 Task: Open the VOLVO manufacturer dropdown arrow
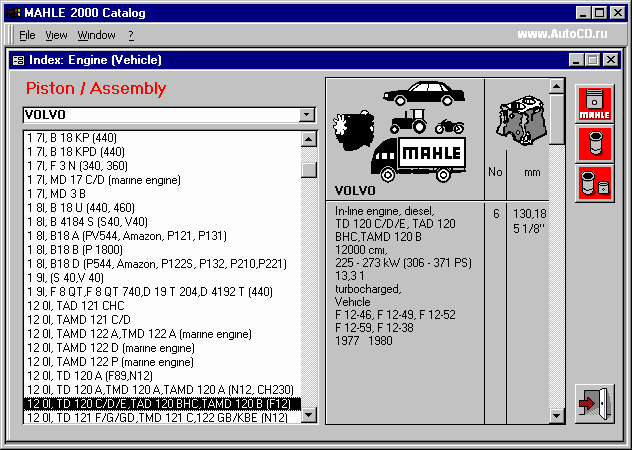(x=307, y=115)
